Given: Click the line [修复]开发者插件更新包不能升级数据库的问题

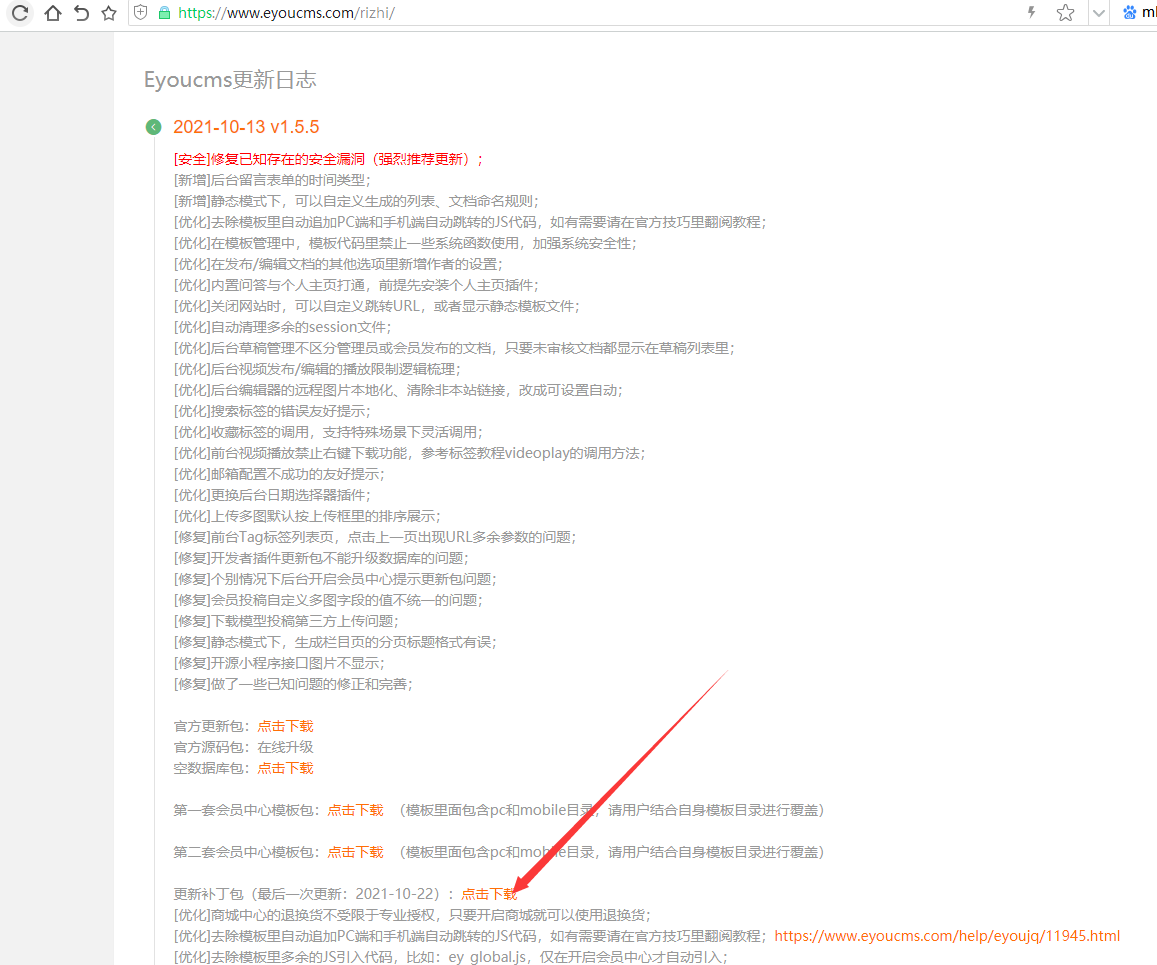Looking at the screenshot, I should (x=321, y=558).
